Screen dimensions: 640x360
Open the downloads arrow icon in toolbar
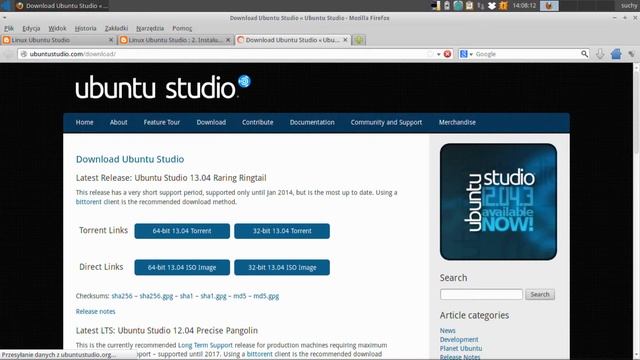pos(600,54)
